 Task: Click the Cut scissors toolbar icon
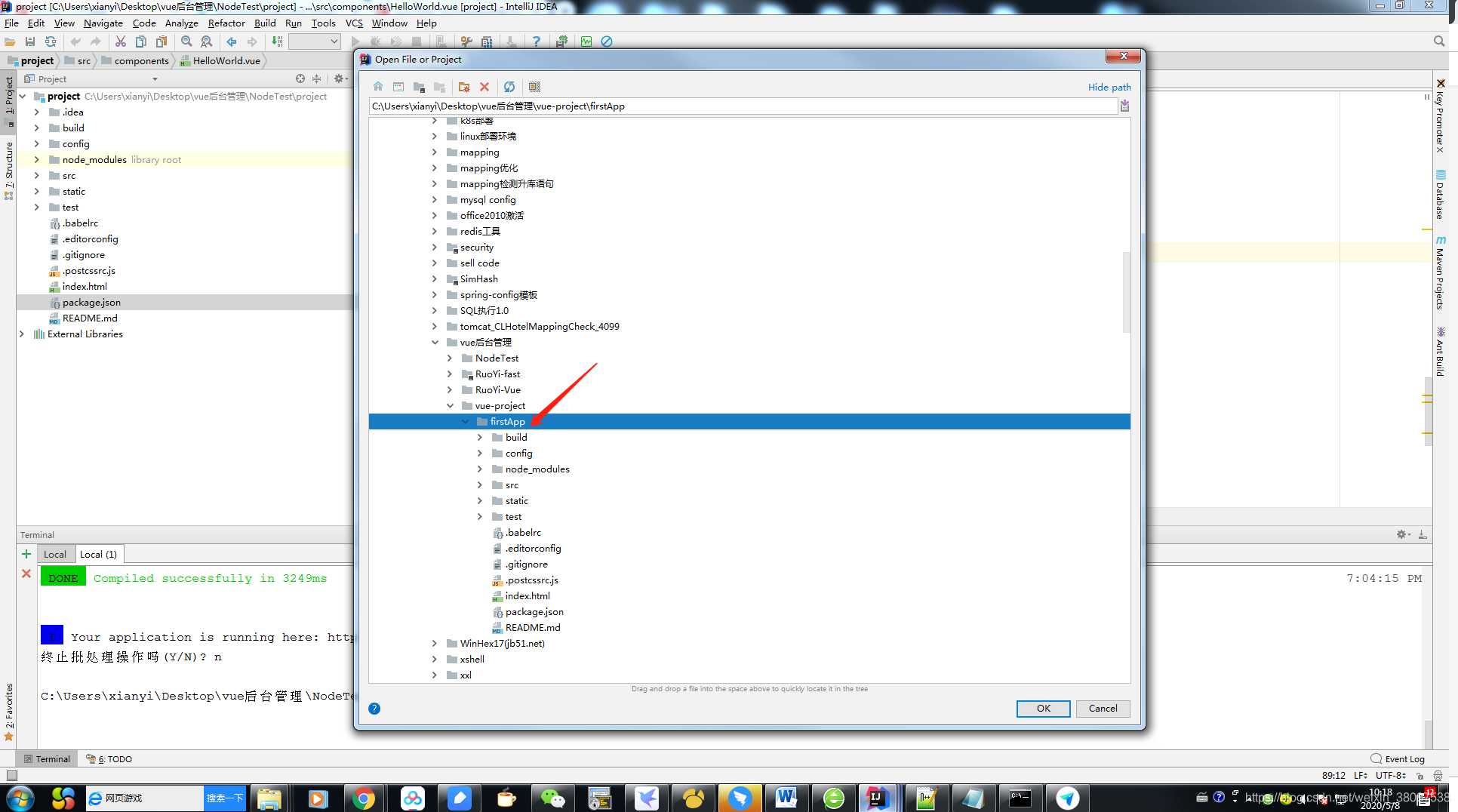click(121, 42)
